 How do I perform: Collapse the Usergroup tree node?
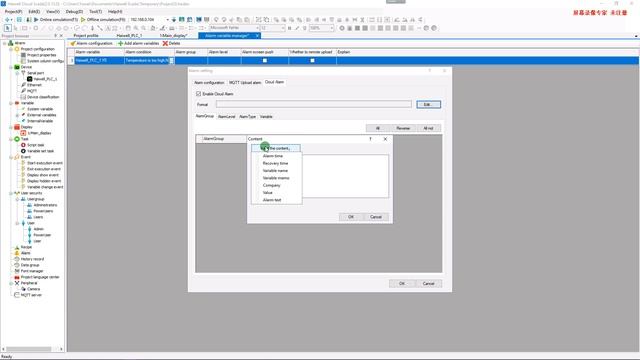(18, 199)
